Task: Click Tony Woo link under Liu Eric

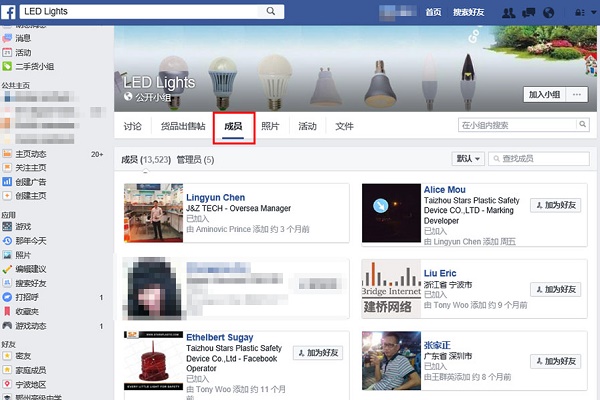Action: point(451,305)
